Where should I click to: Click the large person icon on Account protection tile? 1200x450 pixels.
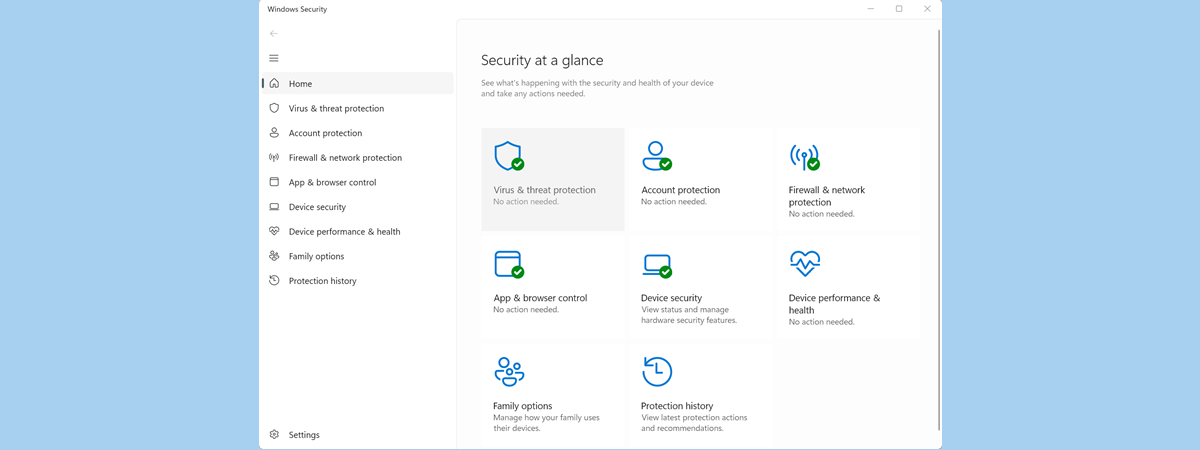click(657, 156)
